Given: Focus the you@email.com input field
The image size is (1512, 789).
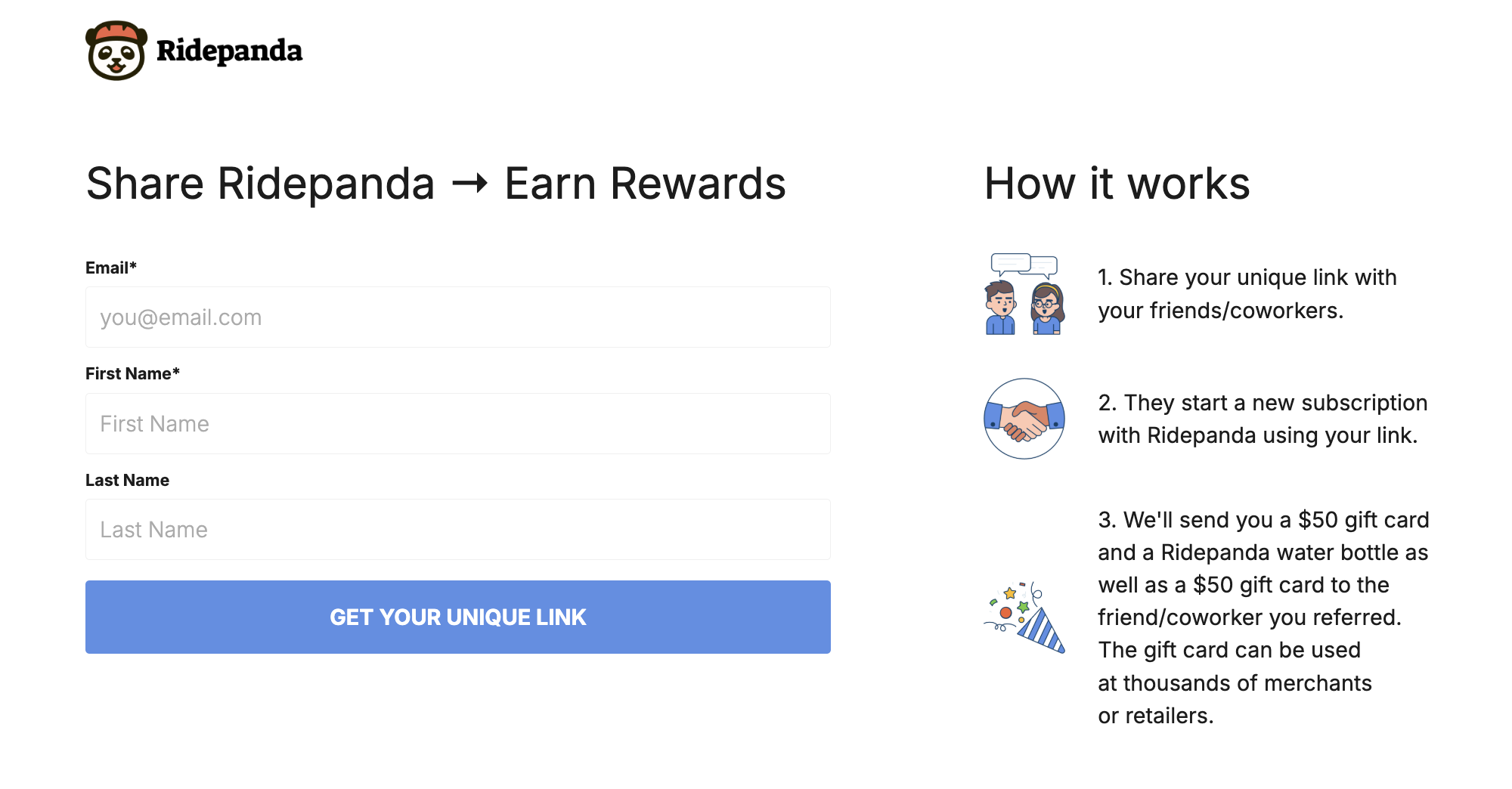Looking at the screenshot, I should (x=457, y=317).
